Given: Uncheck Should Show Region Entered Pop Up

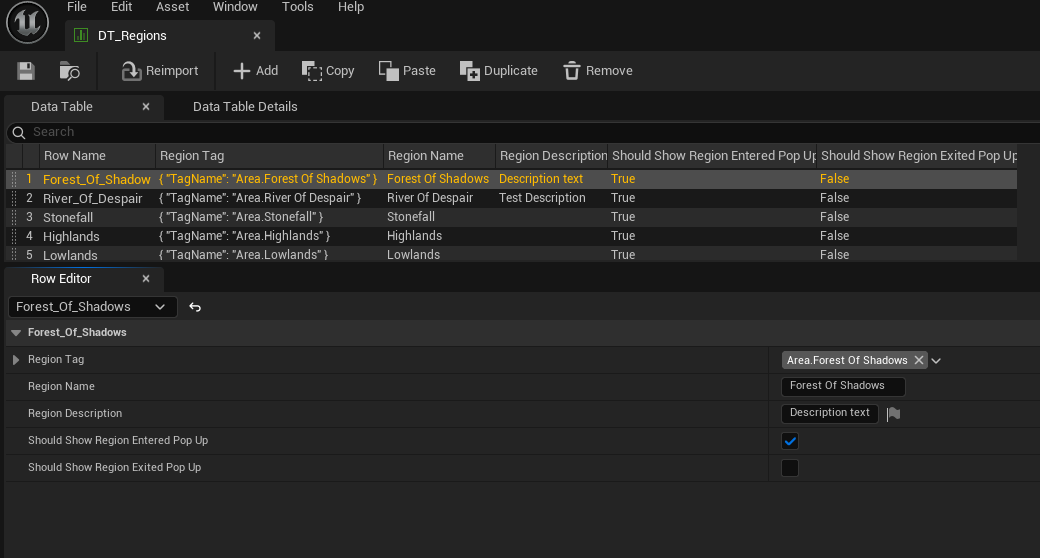Looking at the screenshot, I should click(790, 441).
